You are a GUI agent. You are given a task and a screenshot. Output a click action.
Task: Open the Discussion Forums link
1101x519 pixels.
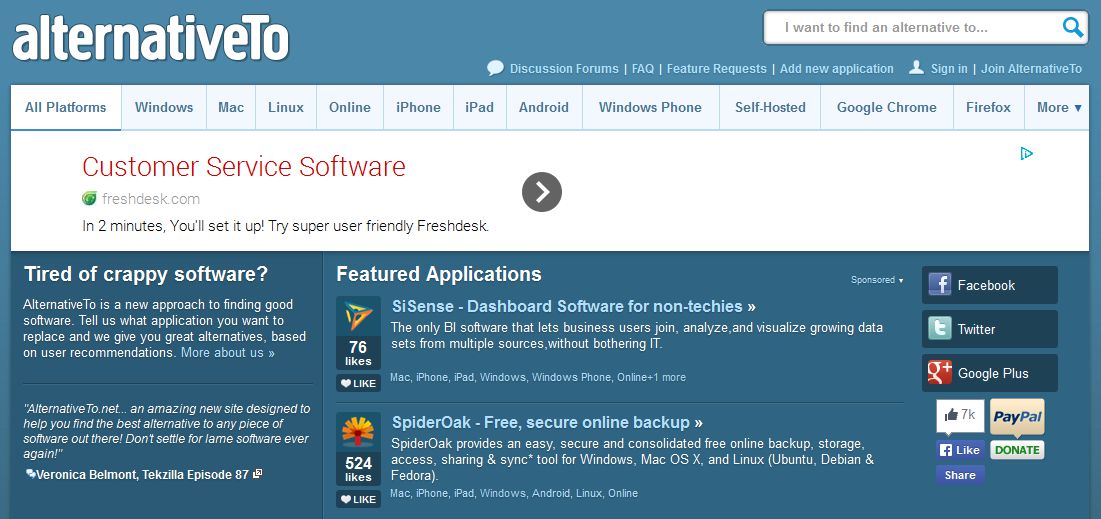click(564, 69)
